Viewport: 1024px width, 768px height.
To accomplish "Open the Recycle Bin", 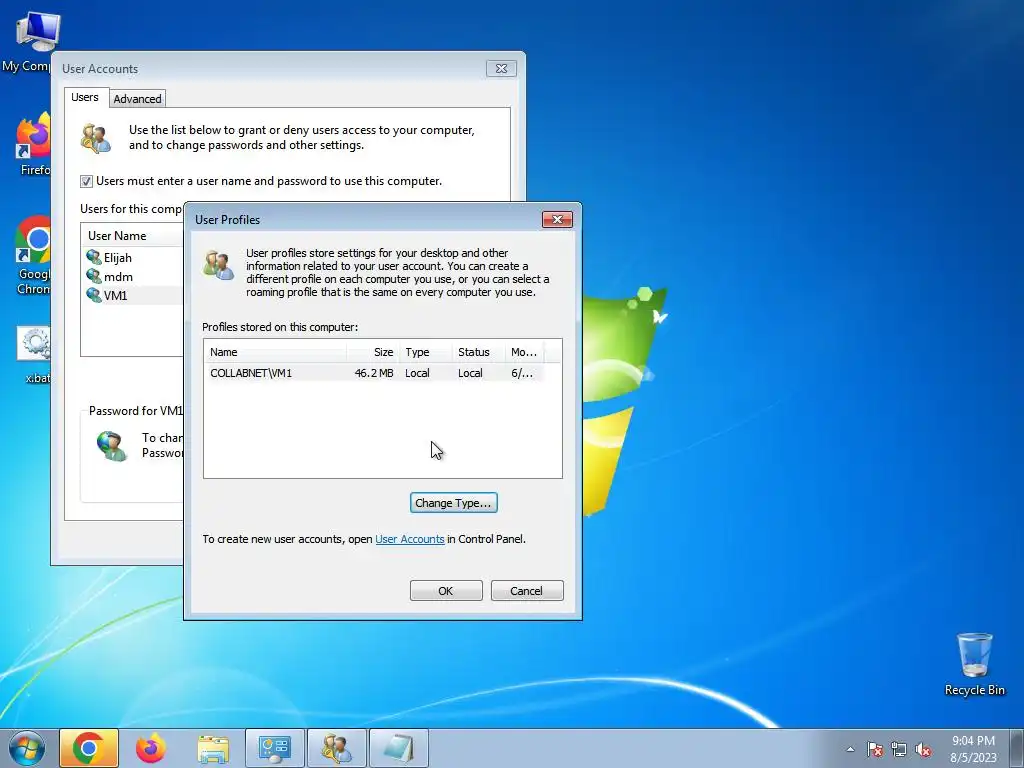I will (974, 664).
